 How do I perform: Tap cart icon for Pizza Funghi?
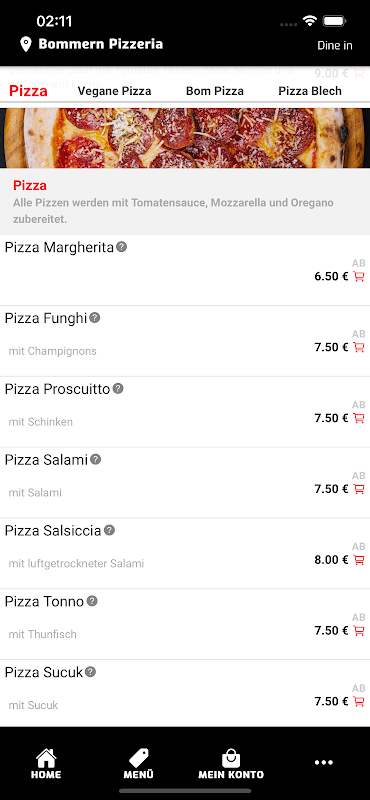coord(359,347)
